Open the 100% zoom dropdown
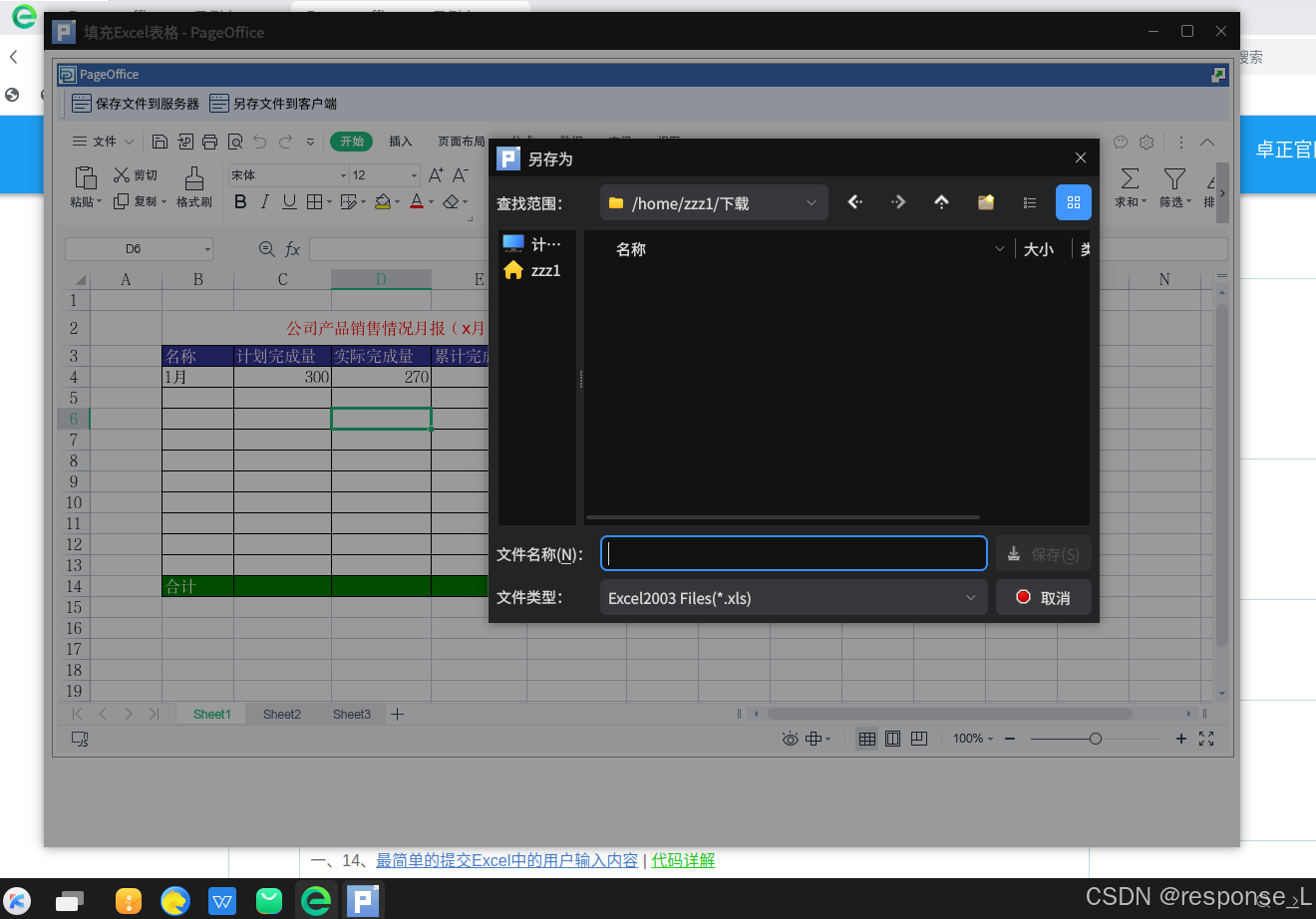This screenshot has width=1316, height=919. click(972, 739)
